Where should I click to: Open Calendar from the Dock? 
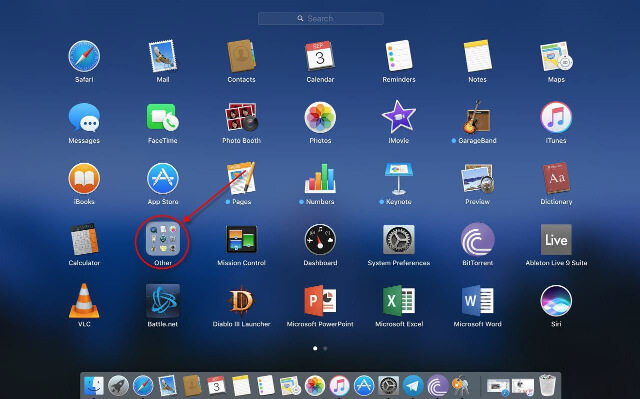coord(216,386)
